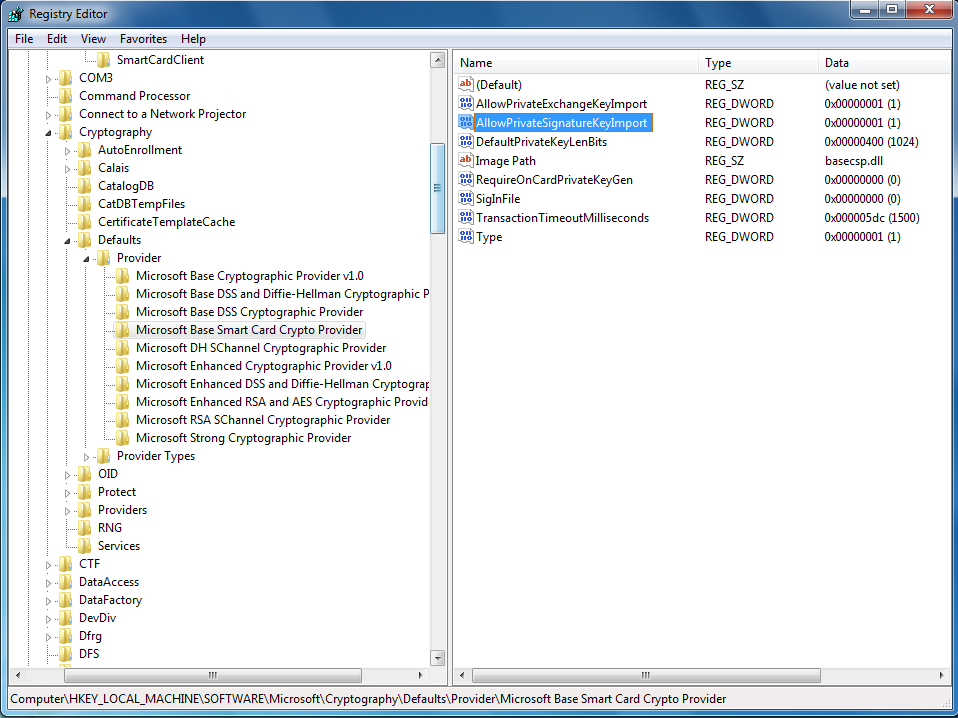Click the Cryptography folder icon
This screenshot has height=718, width=958.
[x=66, y=132]
